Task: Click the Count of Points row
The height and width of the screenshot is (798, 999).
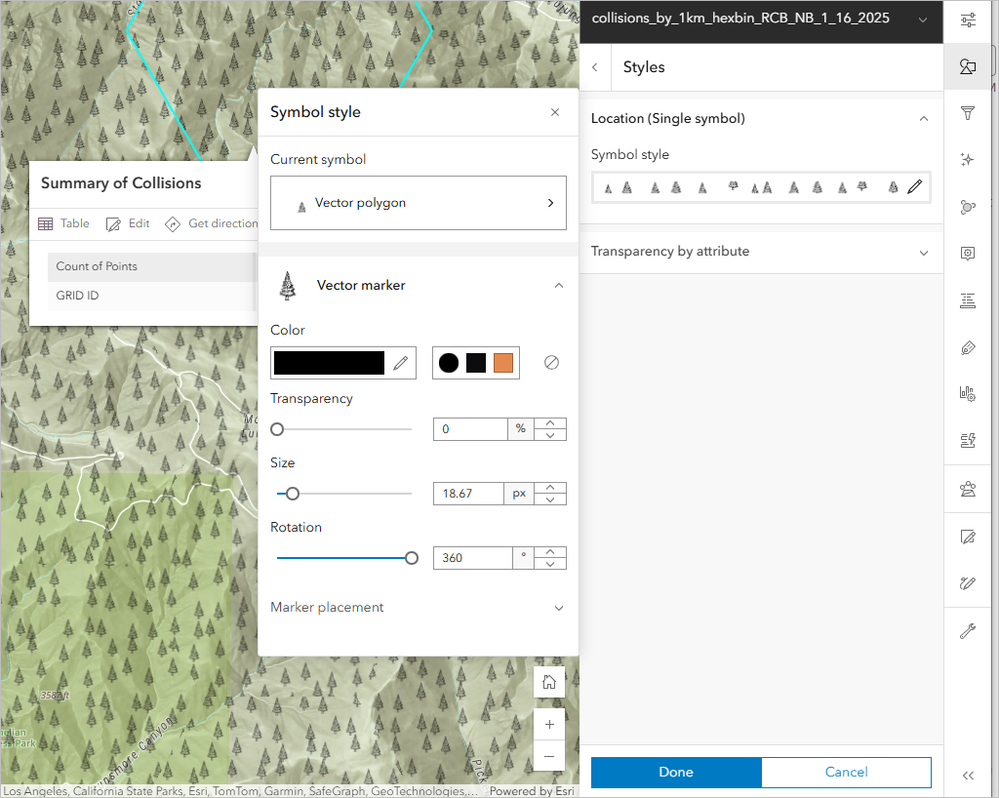Action: point(152,267)
